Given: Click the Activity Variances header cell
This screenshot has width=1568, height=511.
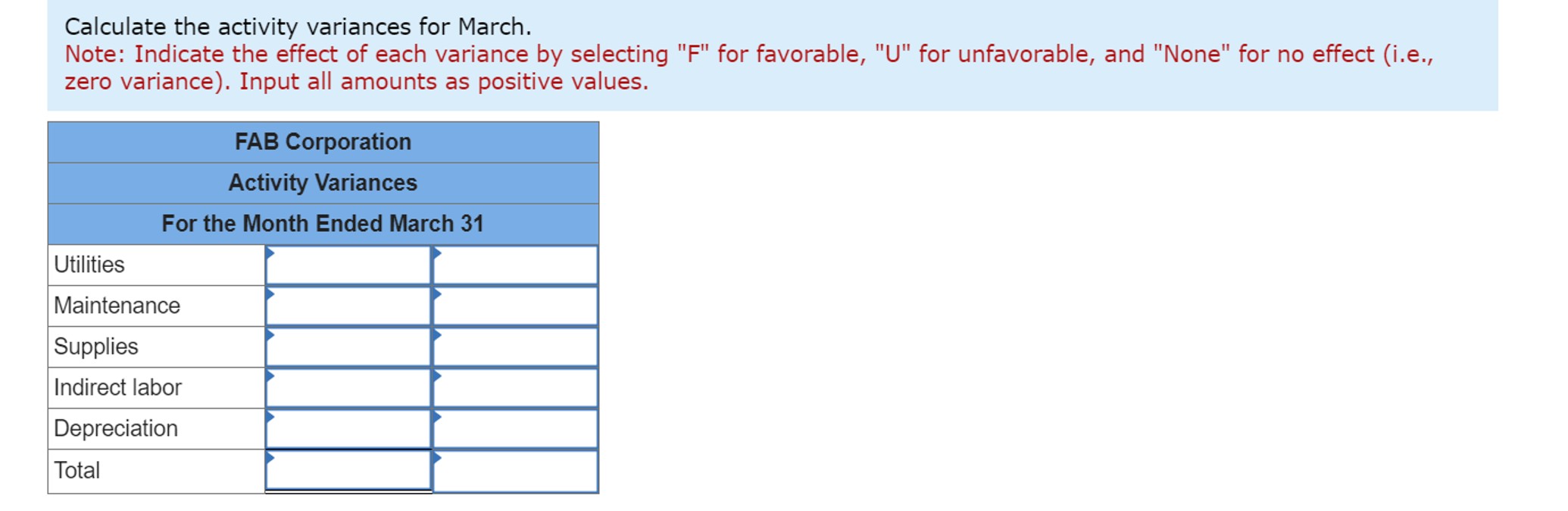Looking at the screenshot, I should [x=323, y=183].
